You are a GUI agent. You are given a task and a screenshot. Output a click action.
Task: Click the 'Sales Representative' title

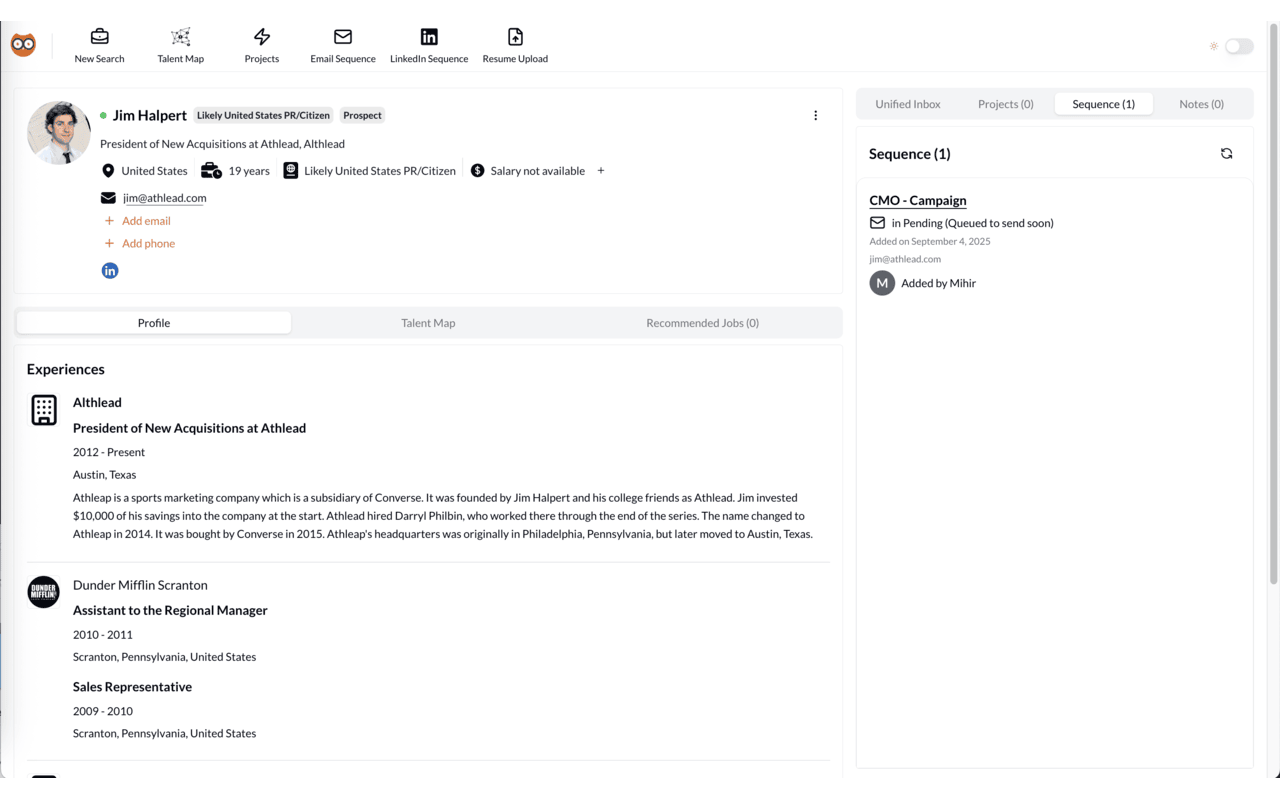132,687
